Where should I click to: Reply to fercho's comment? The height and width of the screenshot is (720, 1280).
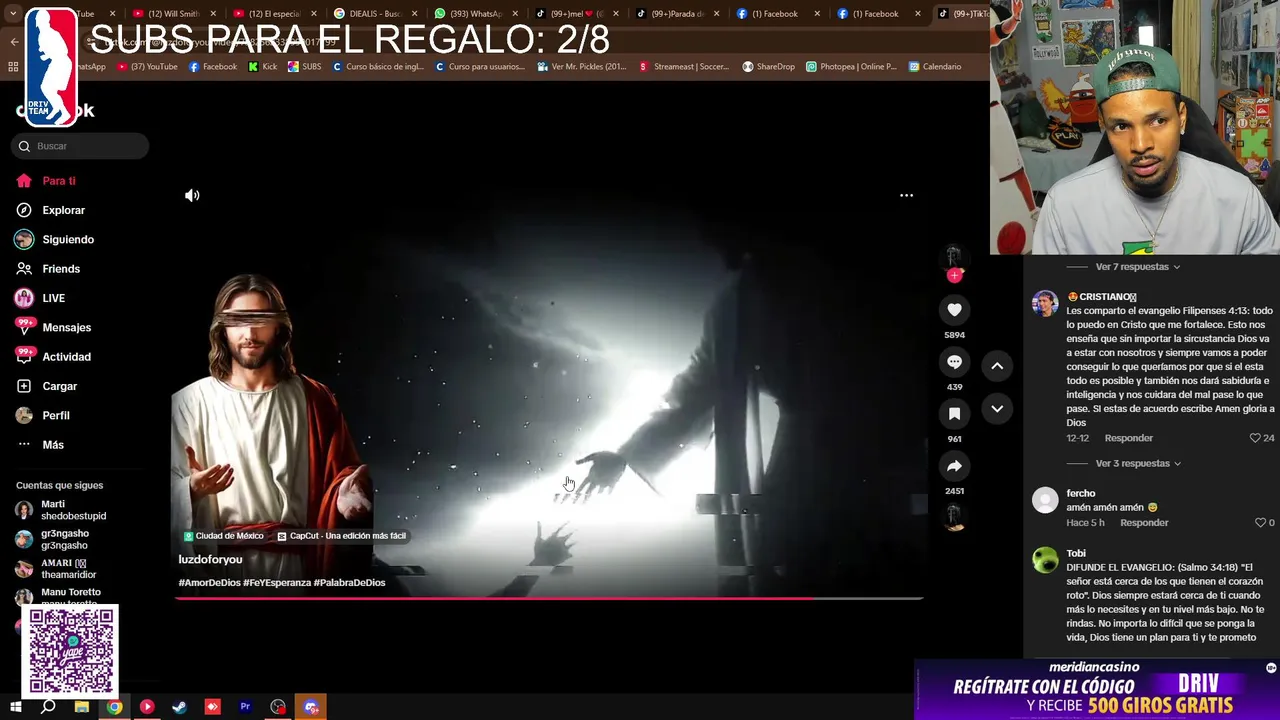1144,523
